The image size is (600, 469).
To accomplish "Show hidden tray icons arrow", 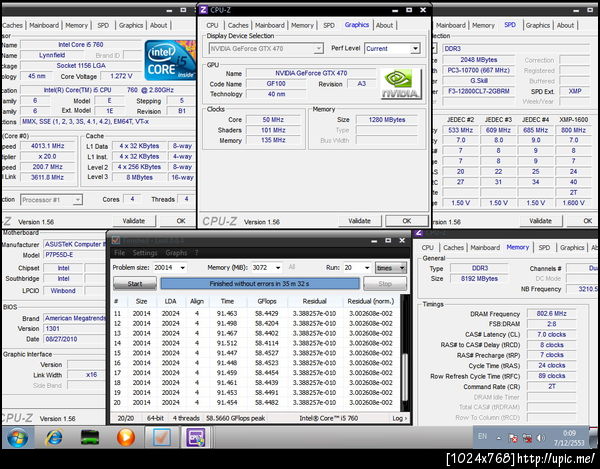I will pos(499,438).
